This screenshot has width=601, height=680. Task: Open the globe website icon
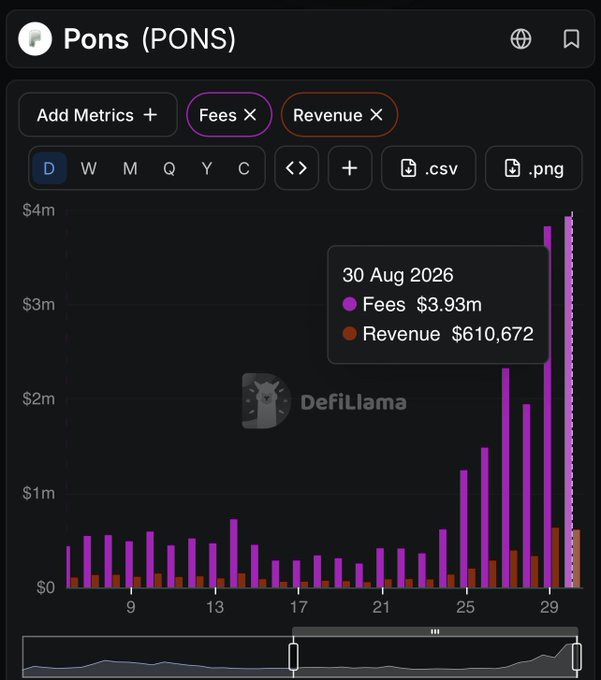[520, 39]
